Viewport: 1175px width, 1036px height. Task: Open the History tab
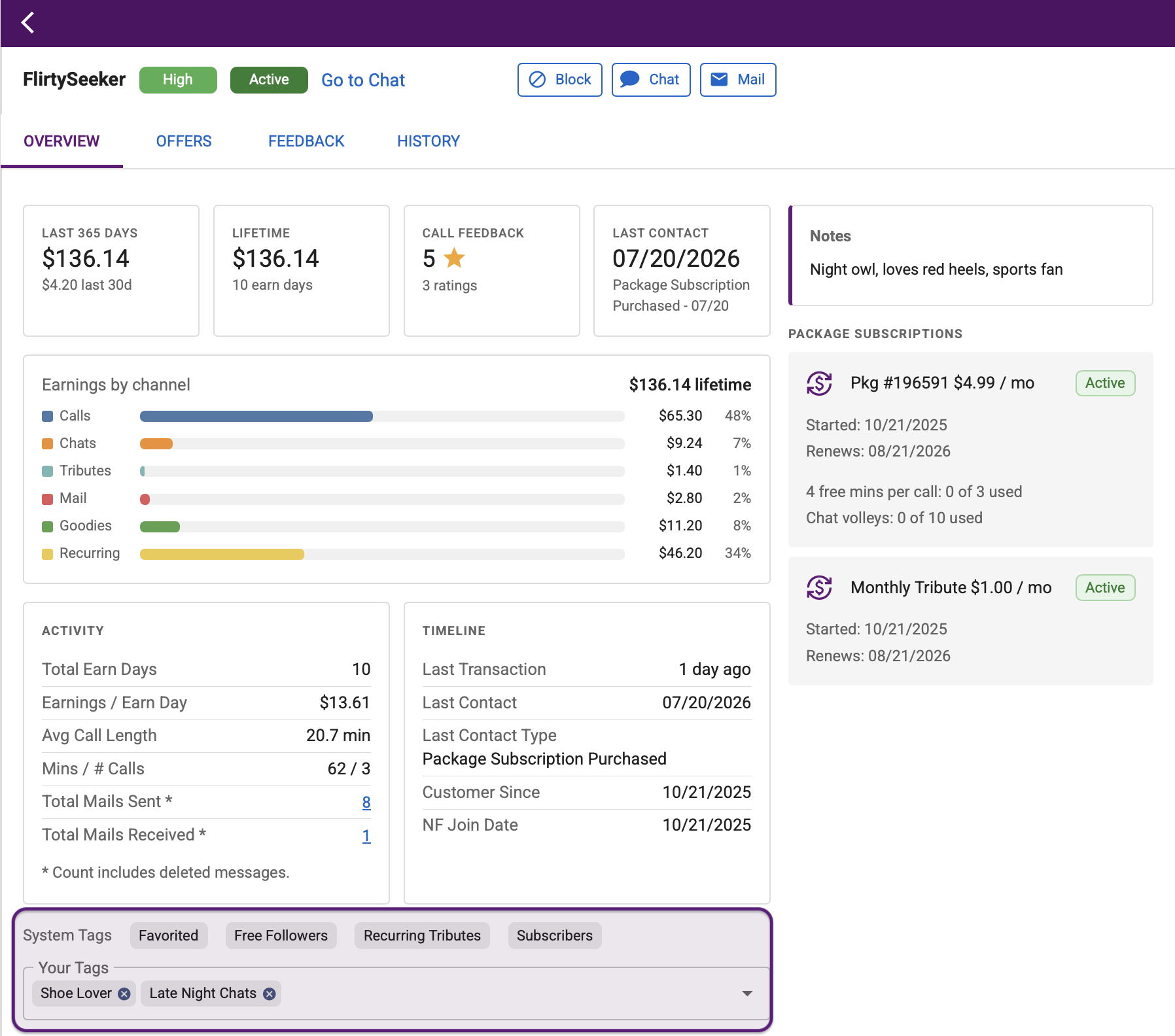[x=429, y=141]
